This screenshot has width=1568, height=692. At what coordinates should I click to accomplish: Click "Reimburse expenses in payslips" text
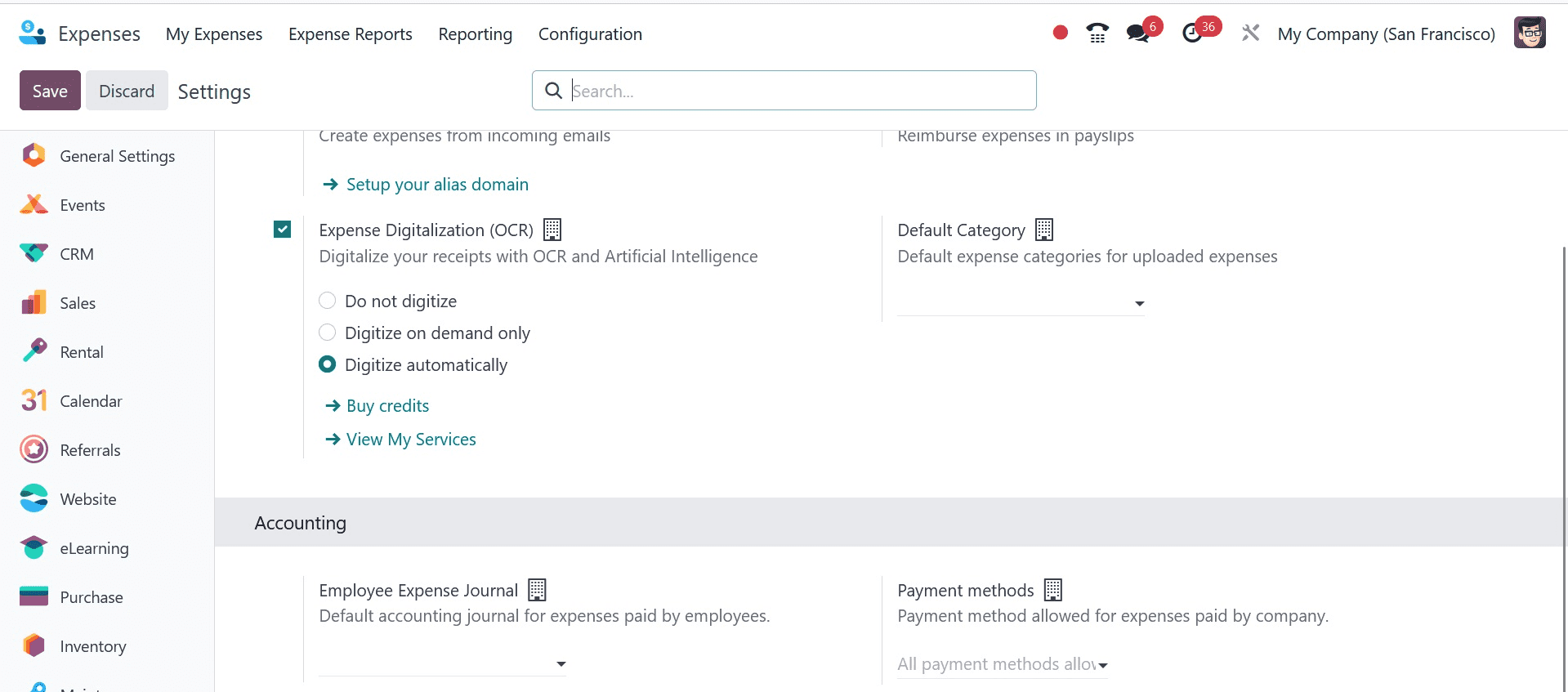pos(1016,136)
